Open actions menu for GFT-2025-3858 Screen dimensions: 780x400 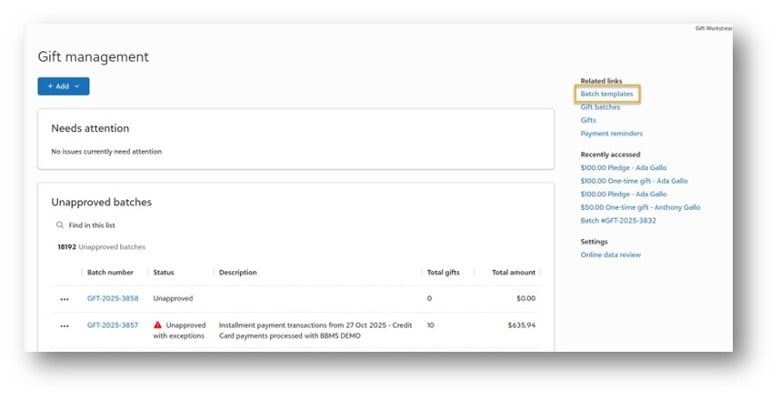tap(64, 300)
